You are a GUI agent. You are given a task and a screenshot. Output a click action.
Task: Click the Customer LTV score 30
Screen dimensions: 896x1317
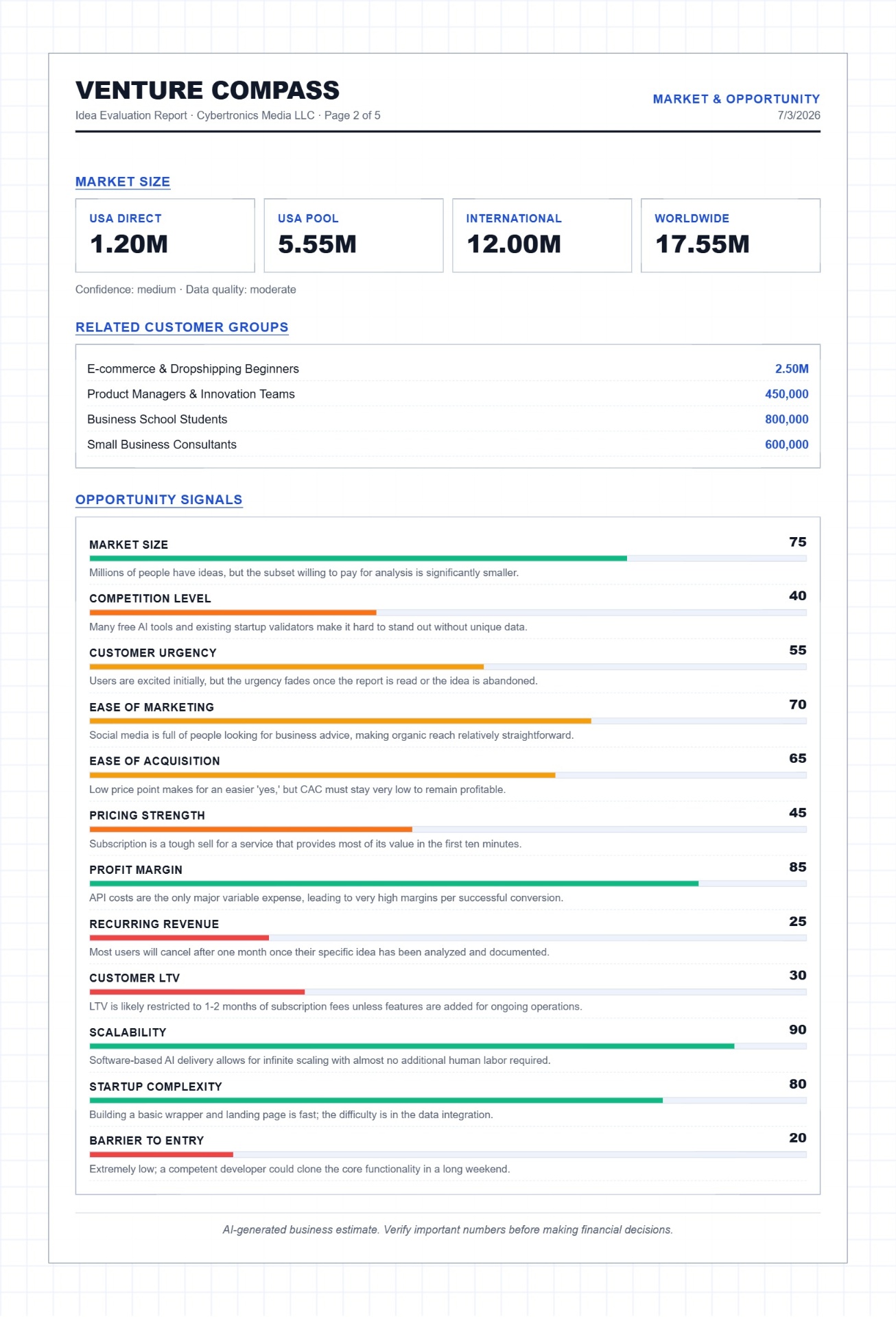coord(798,975)
